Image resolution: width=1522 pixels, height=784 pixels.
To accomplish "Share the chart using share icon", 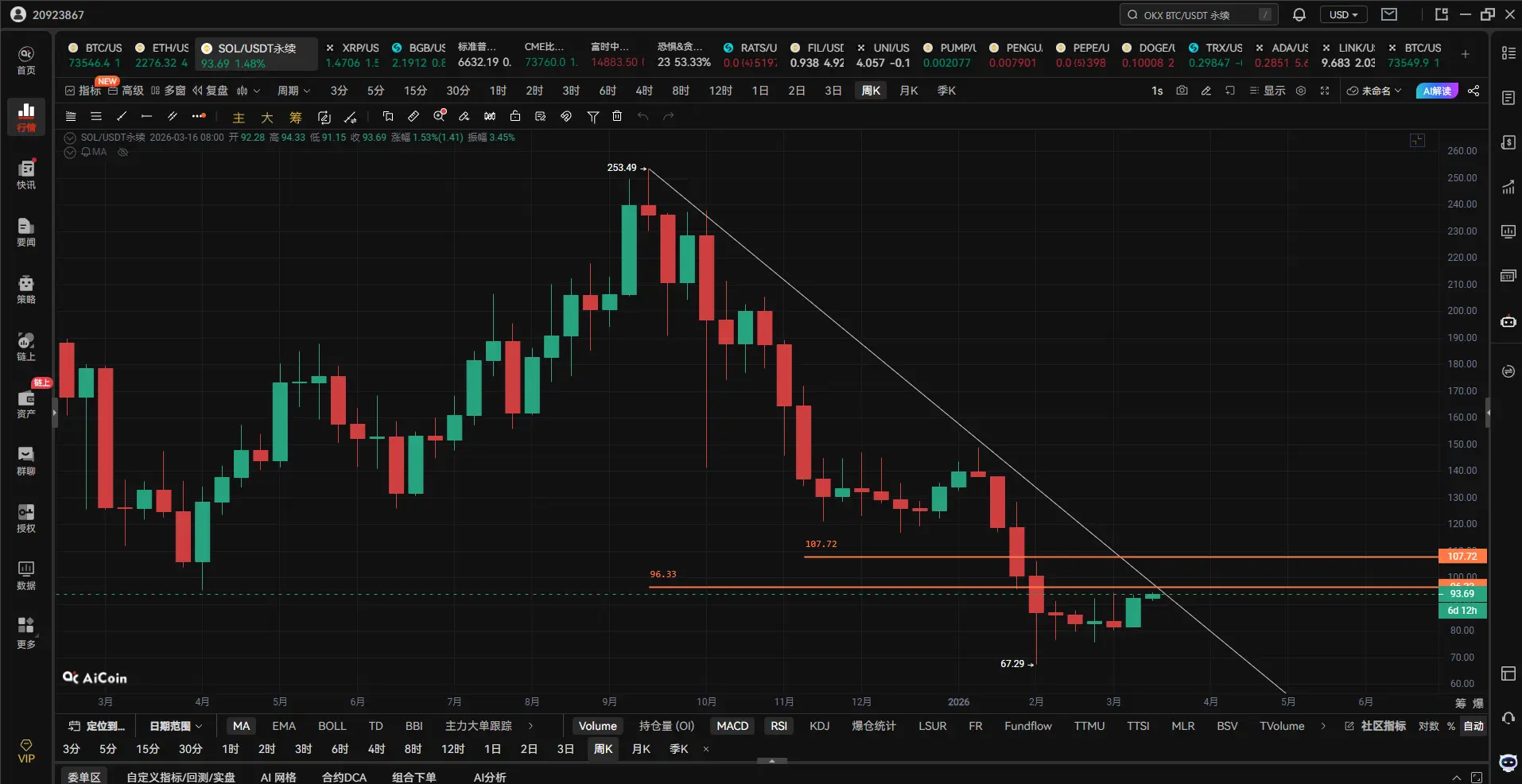I will [1473, 91].
